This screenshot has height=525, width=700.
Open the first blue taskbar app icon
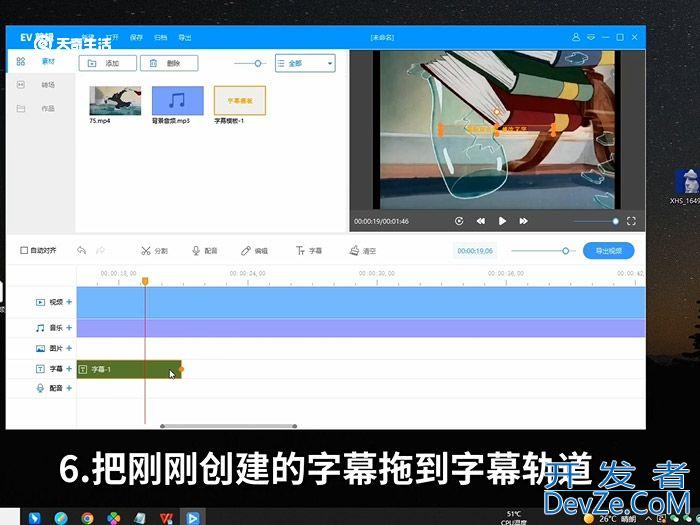coord(34,518)
